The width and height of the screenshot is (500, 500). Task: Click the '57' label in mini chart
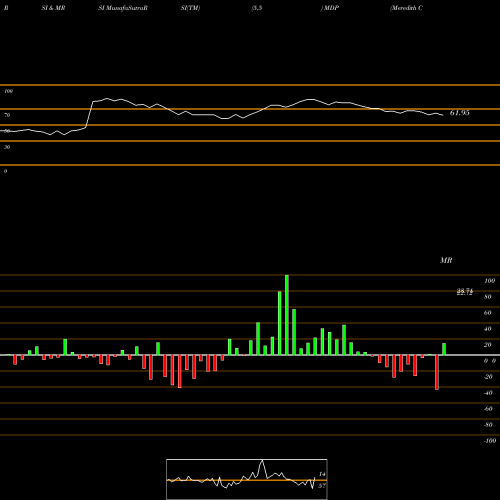322,486
